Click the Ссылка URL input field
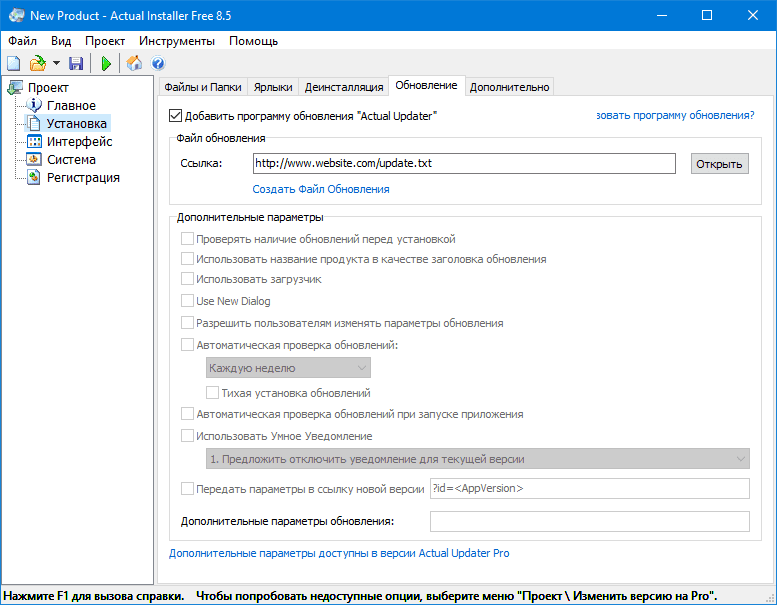Image resolution: width=777 pixels, height=605 pixels. tap(464, 164)
